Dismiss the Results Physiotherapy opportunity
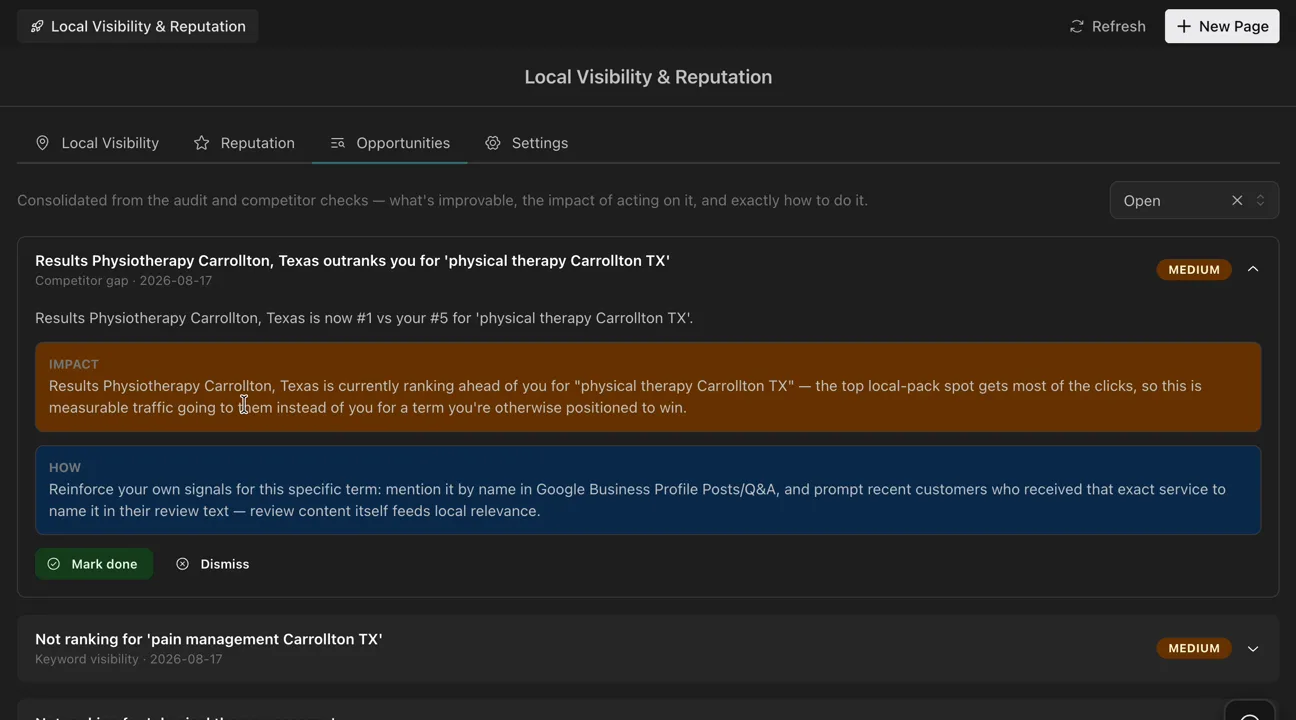The height and width of the screenshot is (720, 1296). pyautogui.click(x=213, y=564)
